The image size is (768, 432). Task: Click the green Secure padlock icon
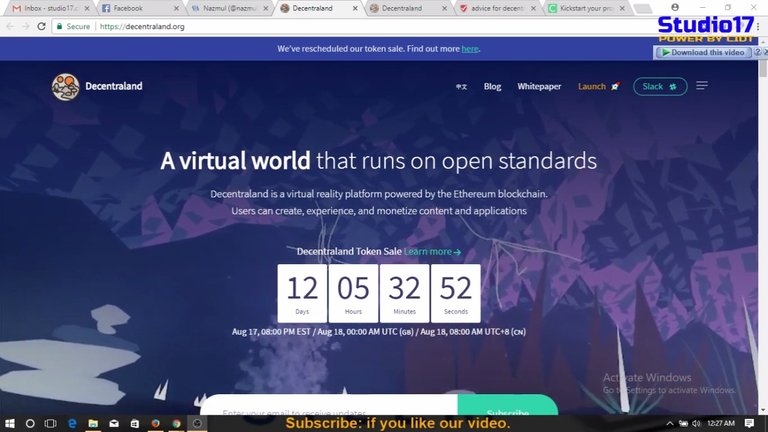point(59,26)
